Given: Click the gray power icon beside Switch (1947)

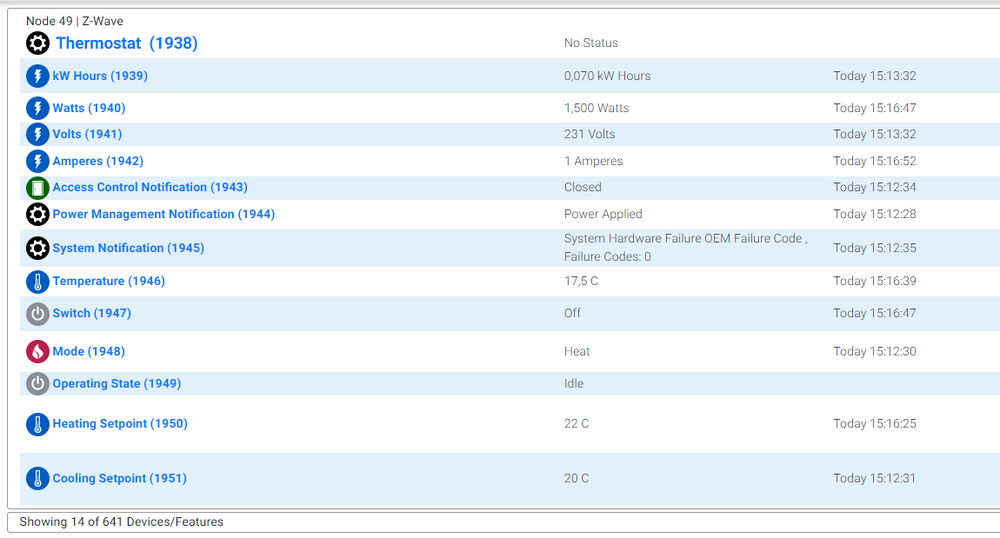Looking at the screenshot, I should click(37, 314).
